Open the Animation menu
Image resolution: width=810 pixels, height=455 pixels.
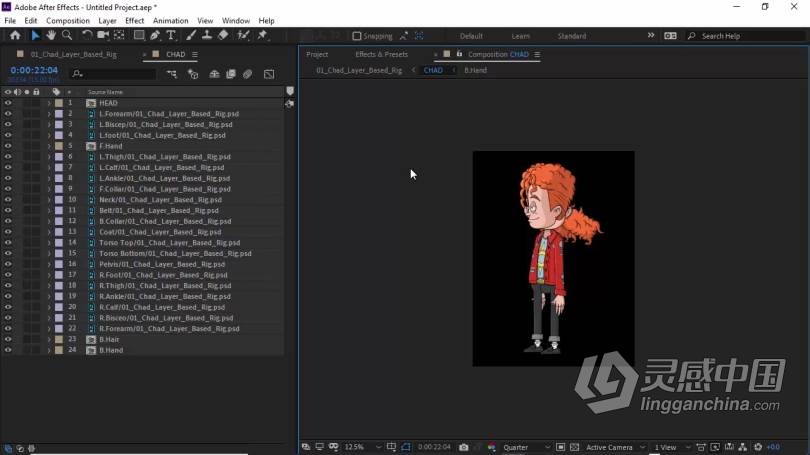click(170, 21)
